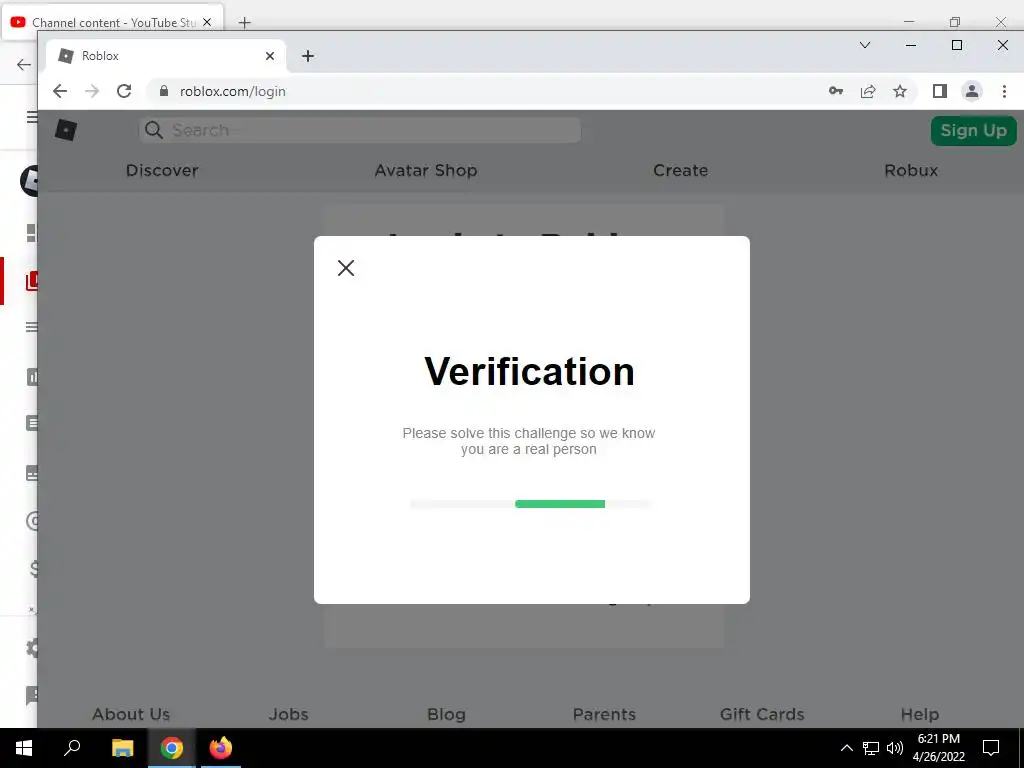Click the green verification progress bar
This screenshot has width=1024, height=768.
pos(560,504)
